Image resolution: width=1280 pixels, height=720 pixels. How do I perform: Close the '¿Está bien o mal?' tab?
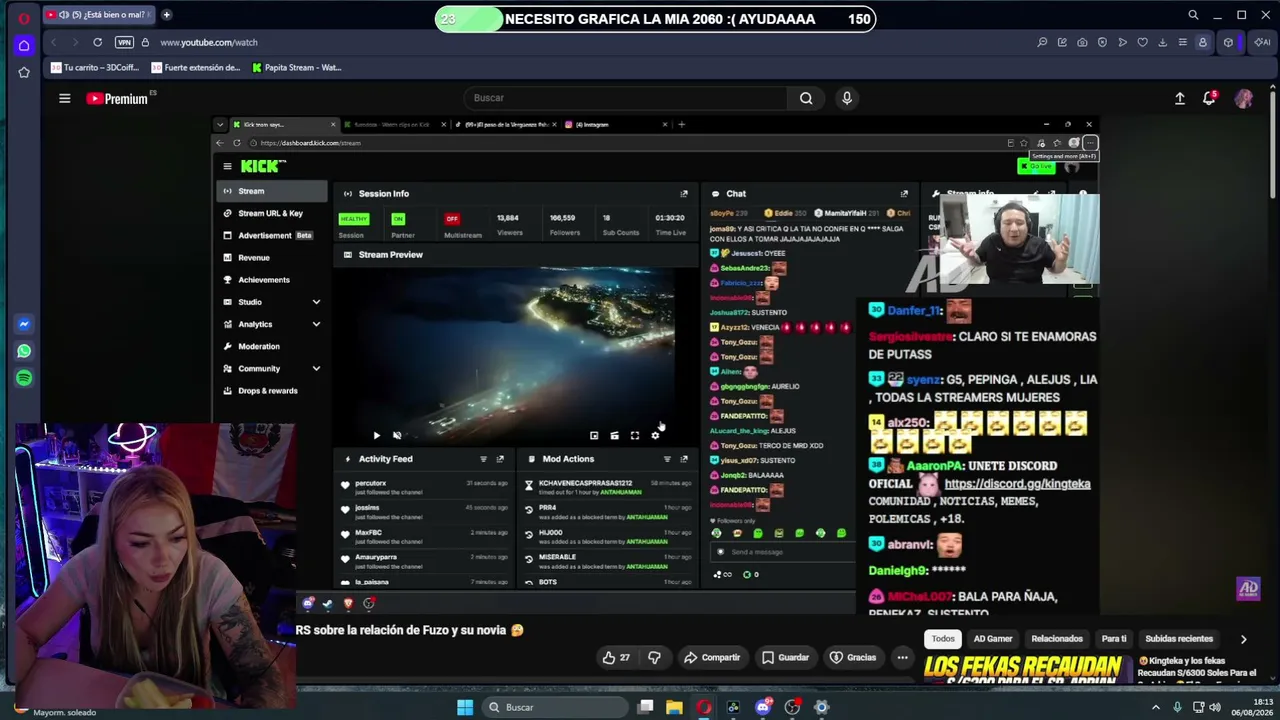[151, 15]
